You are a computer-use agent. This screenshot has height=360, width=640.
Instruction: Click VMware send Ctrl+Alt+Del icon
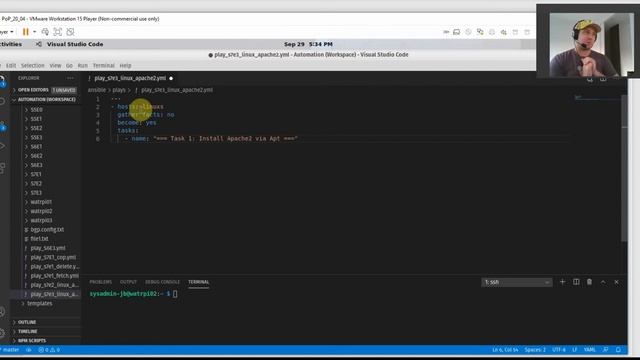[x=45, y=32]
